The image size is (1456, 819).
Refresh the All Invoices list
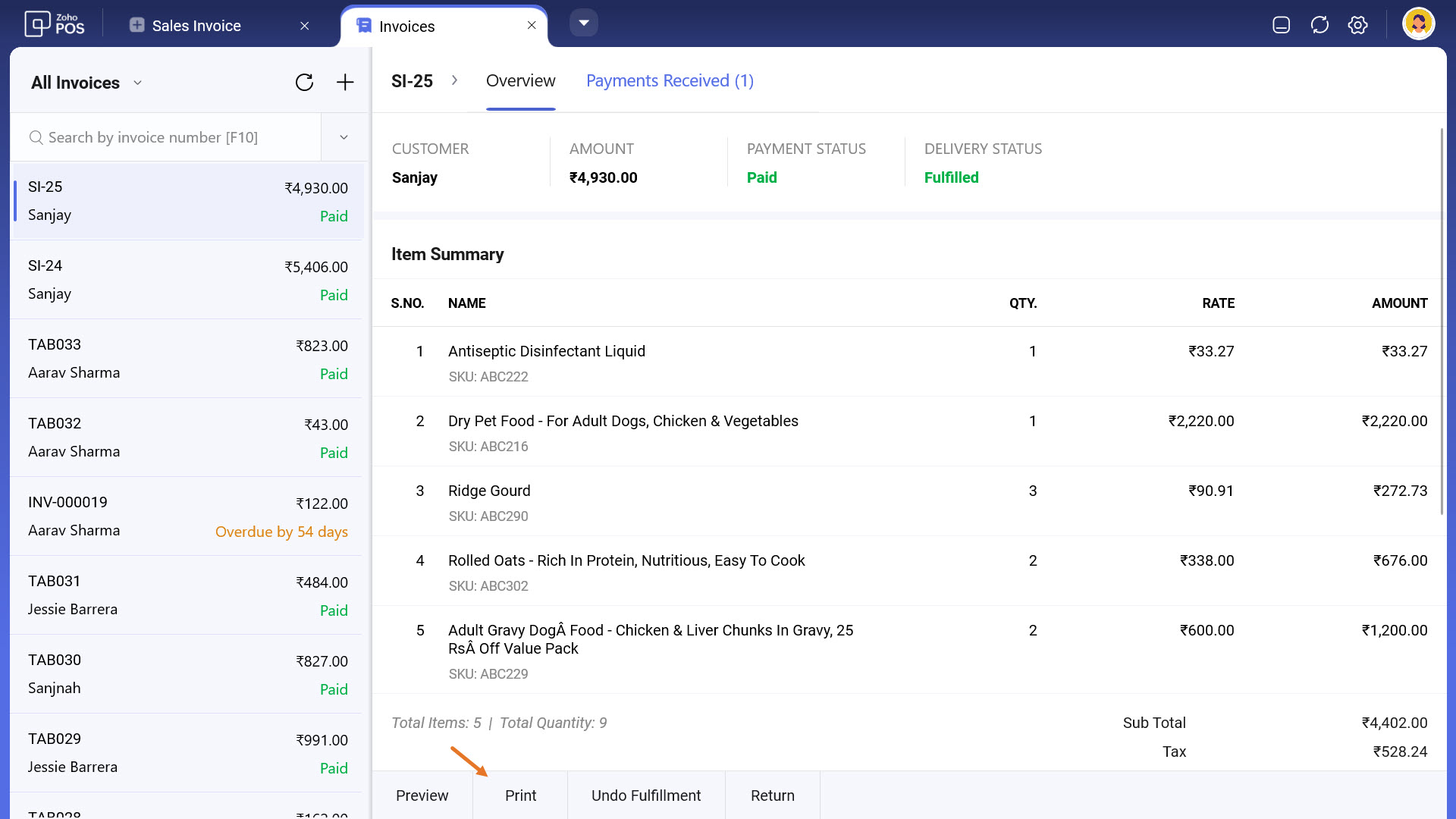pos(304,83)
